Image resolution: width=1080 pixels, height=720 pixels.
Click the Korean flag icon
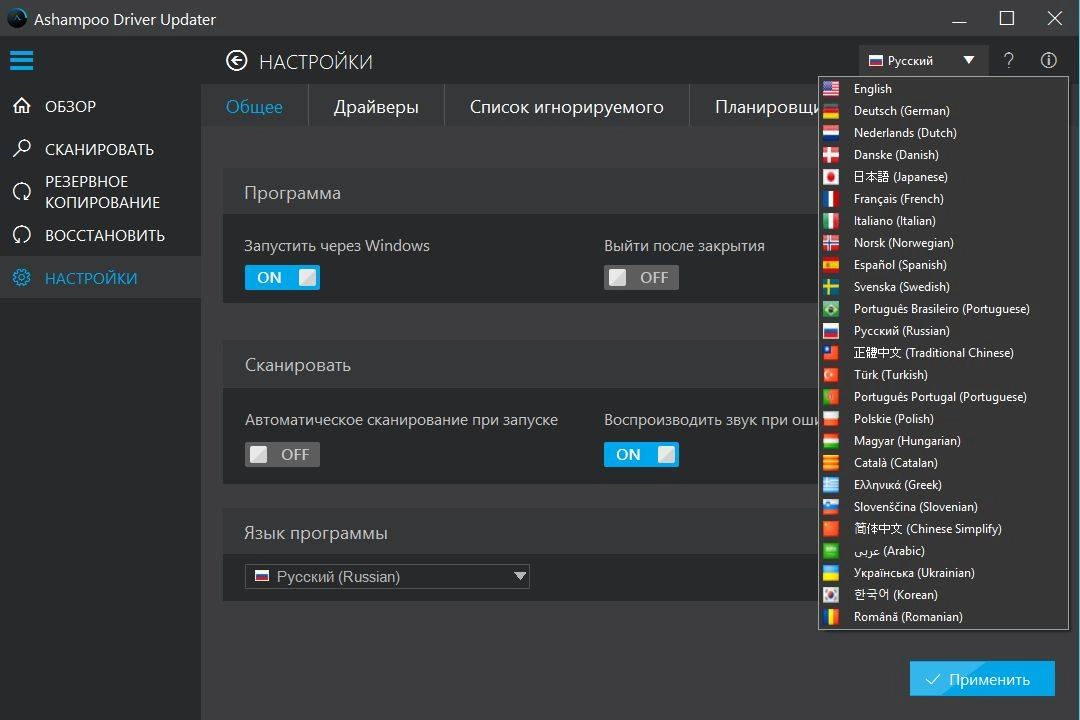(x=831, y=595)
